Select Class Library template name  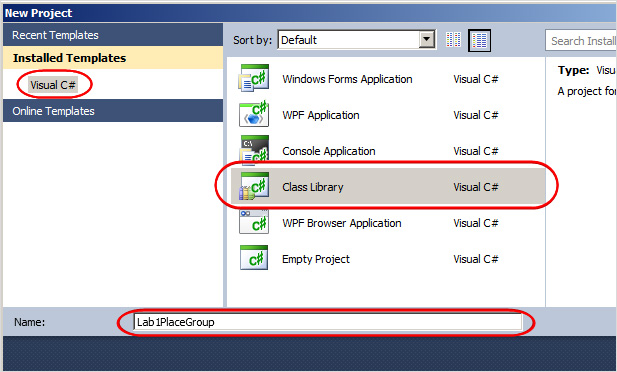(x=312, y=187)
